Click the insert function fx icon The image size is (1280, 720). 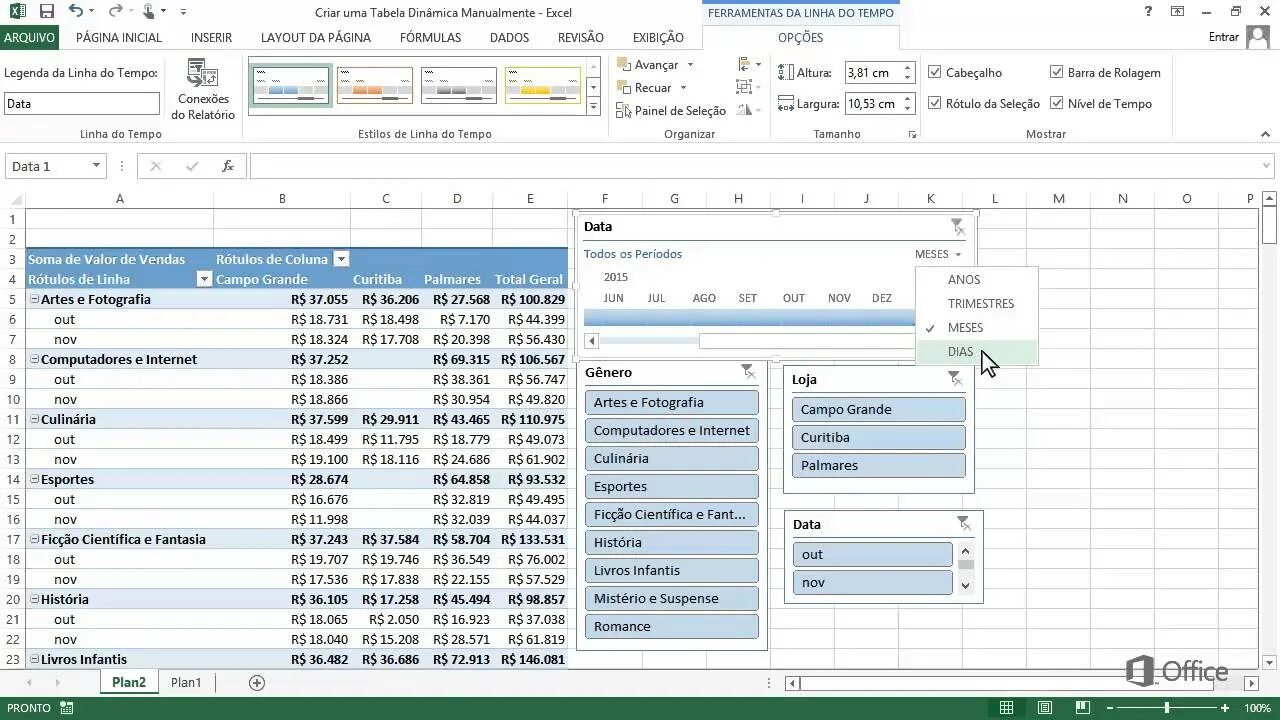(x=228, y=166)
